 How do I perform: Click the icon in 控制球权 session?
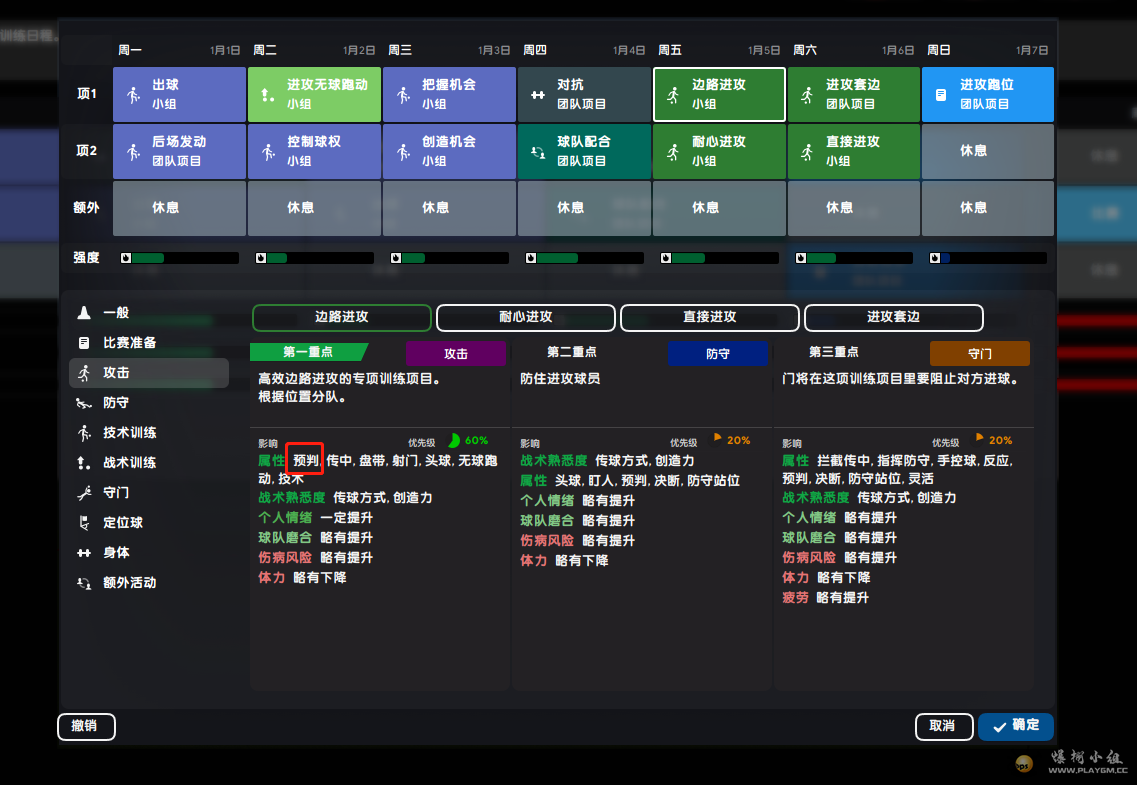268,152
